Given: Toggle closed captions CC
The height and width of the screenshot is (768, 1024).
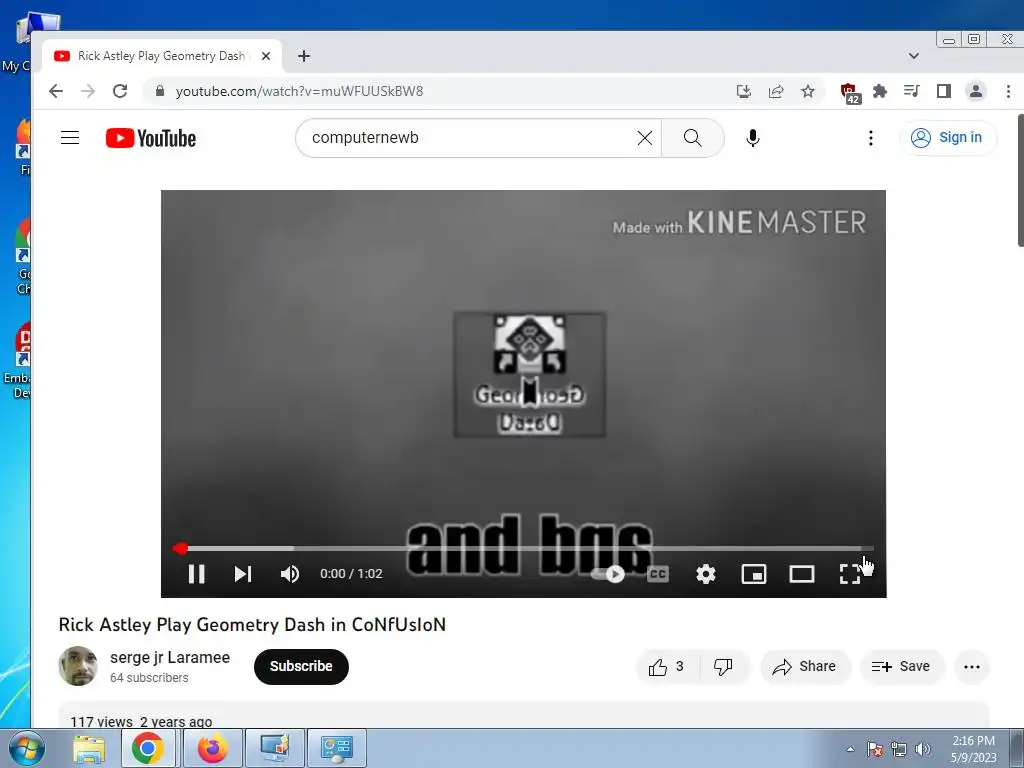Looking at the screenshot, I should (658, 574).
